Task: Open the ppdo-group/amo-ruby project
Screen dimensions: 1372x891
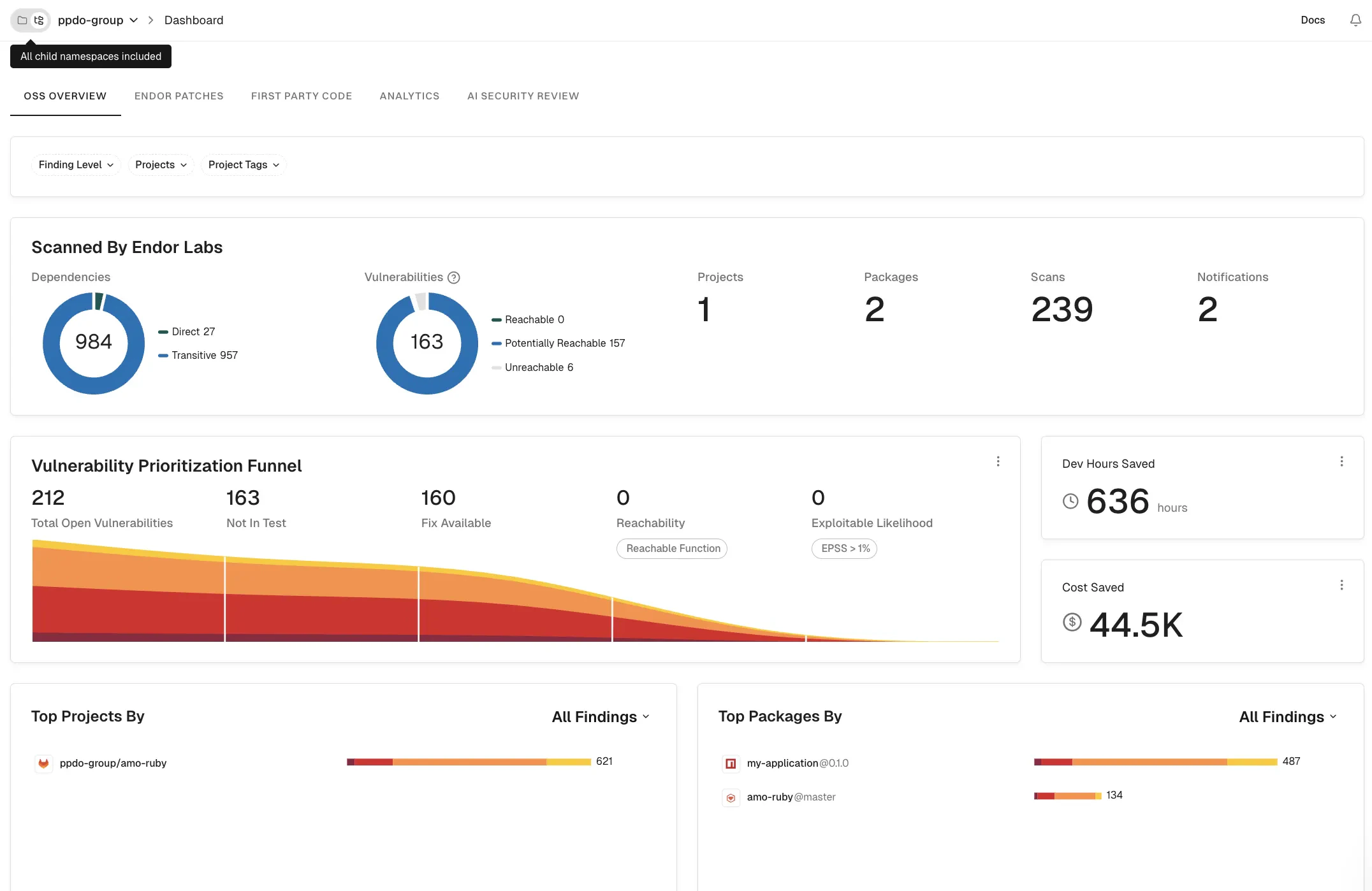Action: [113, 764]
